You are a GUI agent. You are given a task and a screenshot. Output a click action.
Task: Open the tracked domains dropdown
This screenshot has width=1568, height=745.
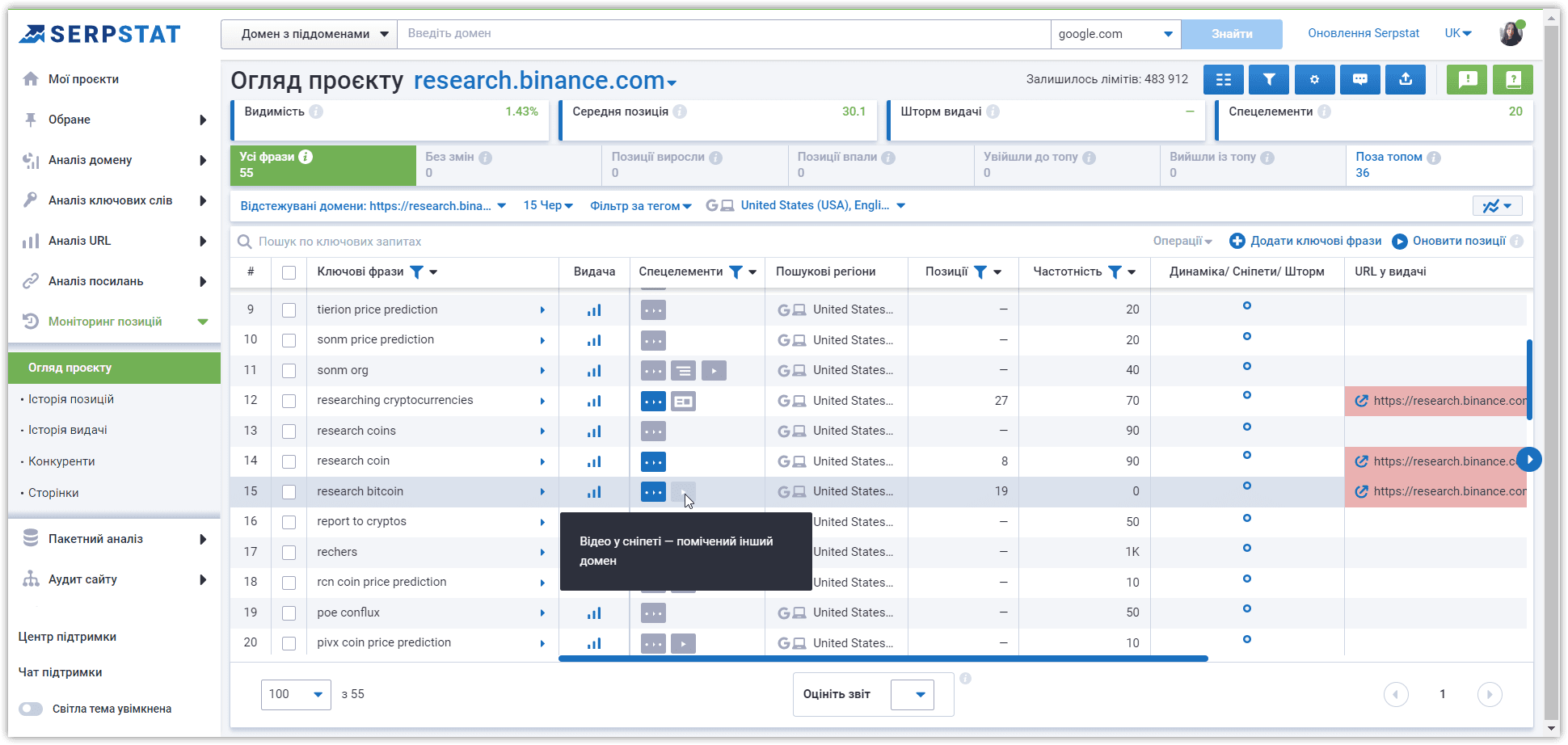(373, 206)
